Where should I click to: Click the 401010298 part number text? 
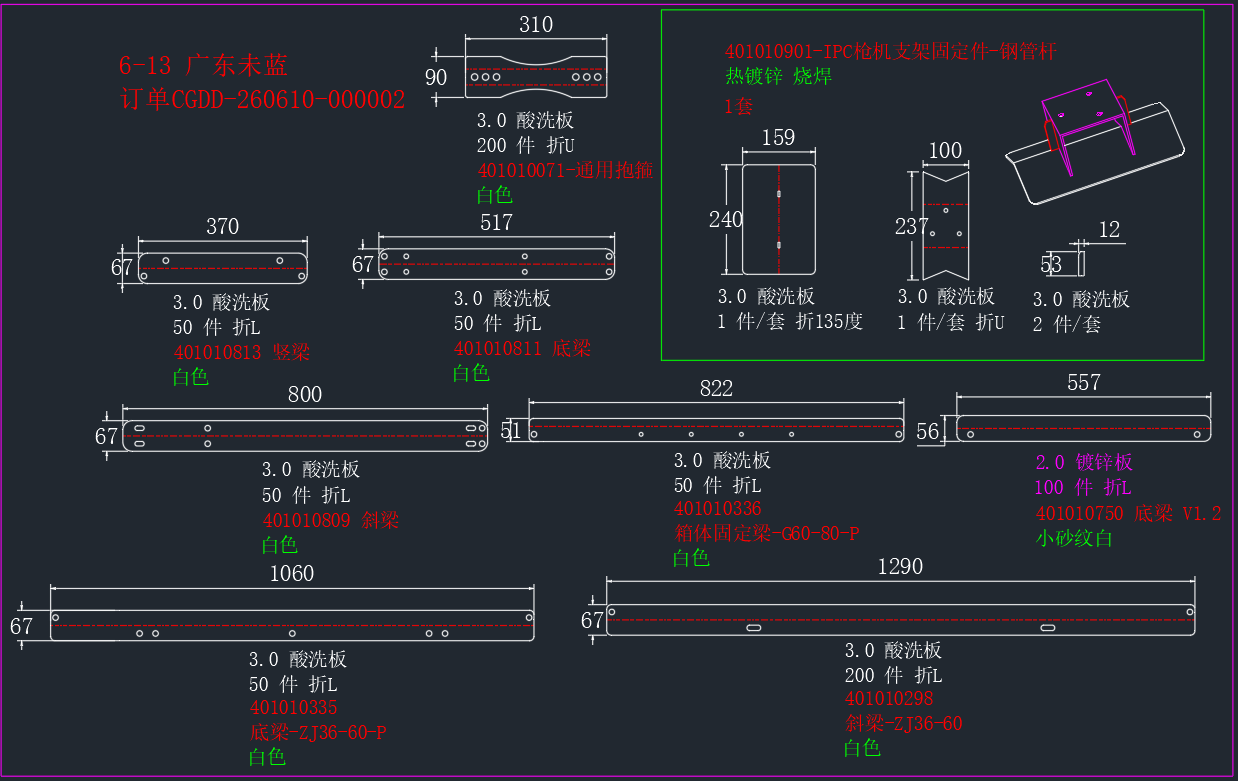click(889, 699)
